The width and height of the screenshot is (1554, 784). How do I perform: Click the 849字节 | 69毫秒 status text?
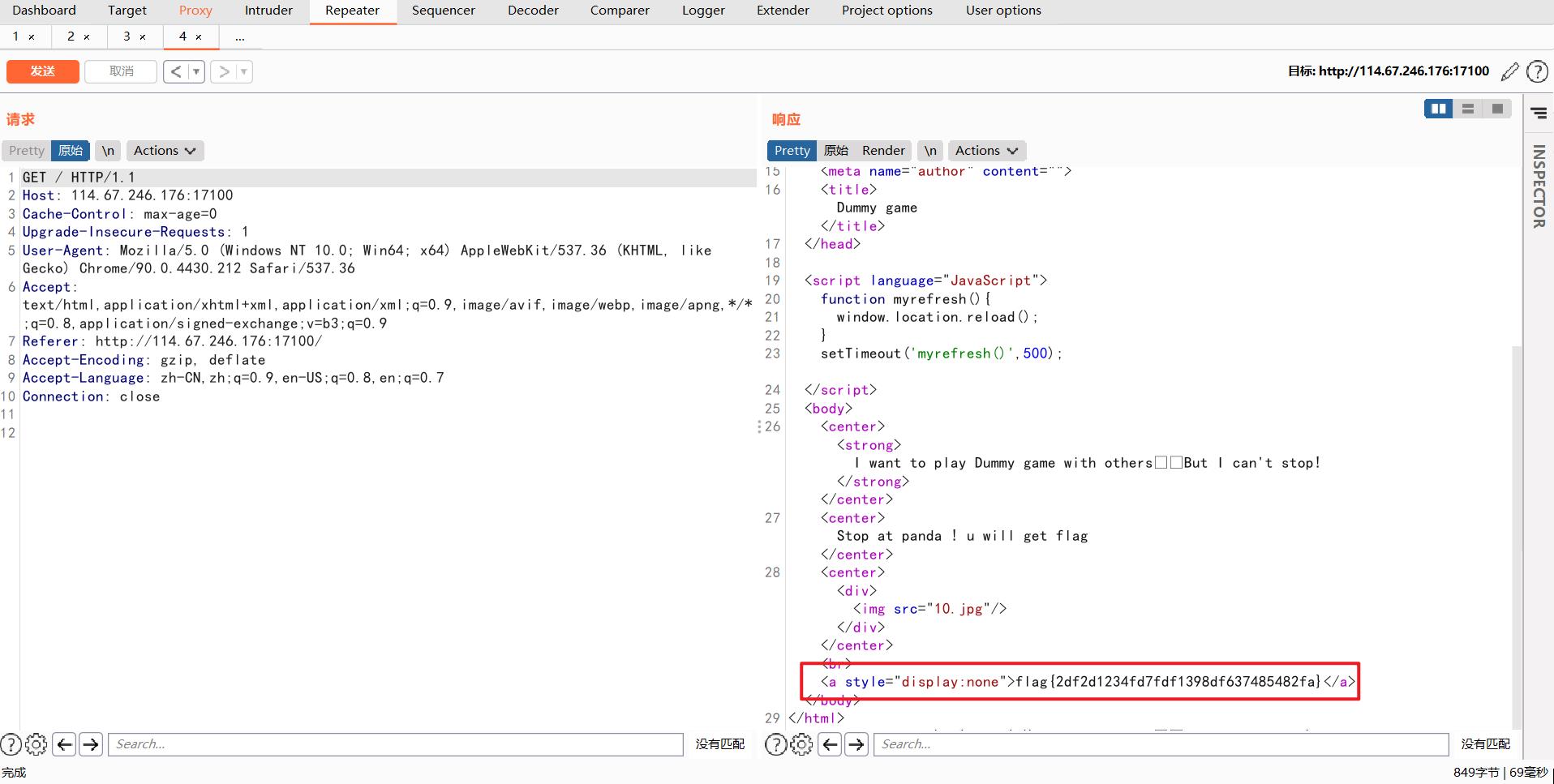pyautogui.click(x=1500, y=773)
